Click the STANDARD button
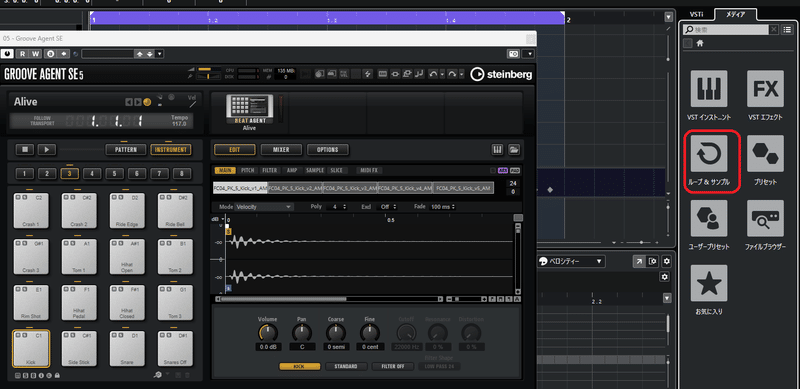Viewport: 800px width, 389px height. coord(346,367)
